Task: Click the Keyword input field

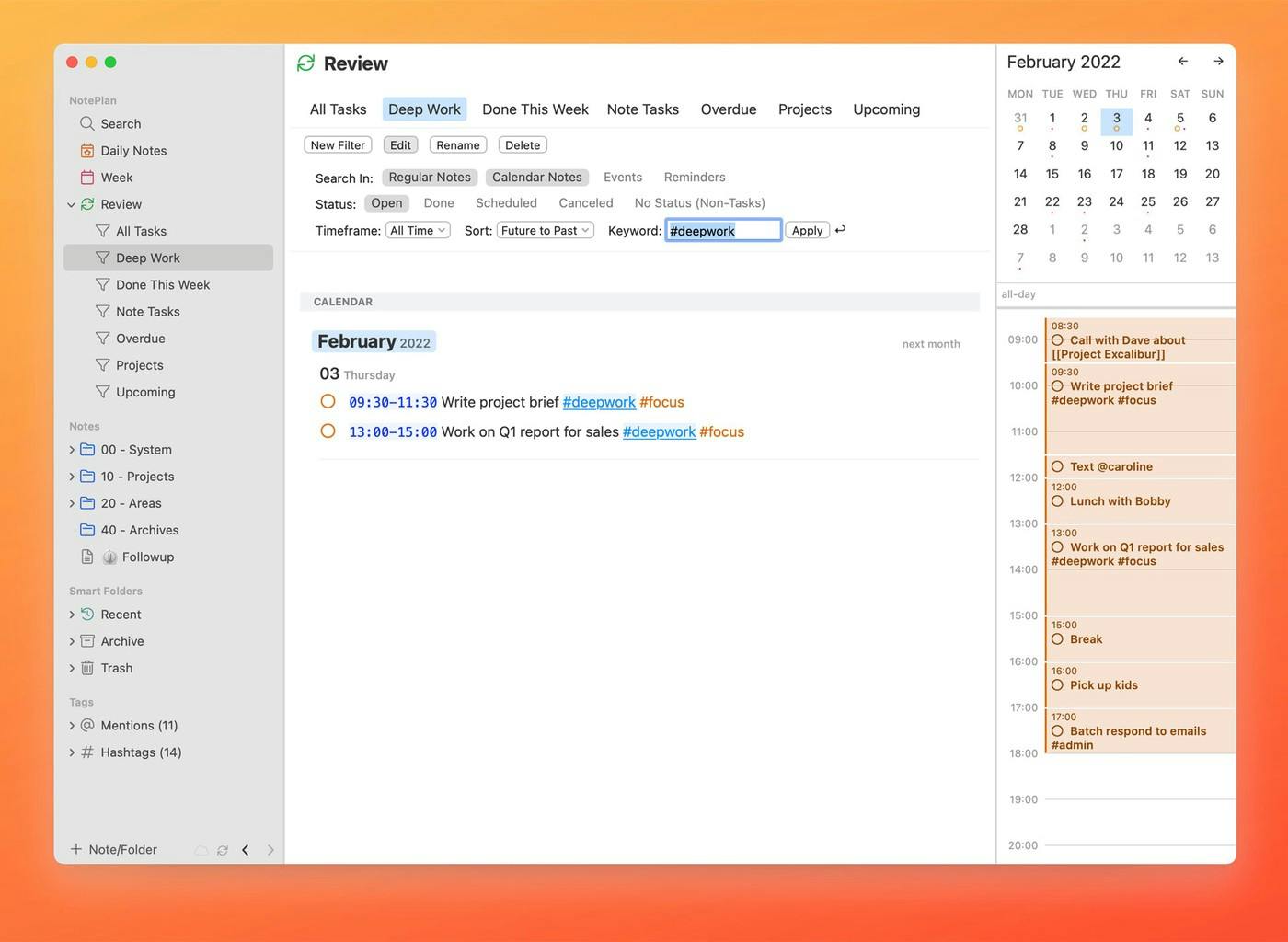Action: coord(723,230)
